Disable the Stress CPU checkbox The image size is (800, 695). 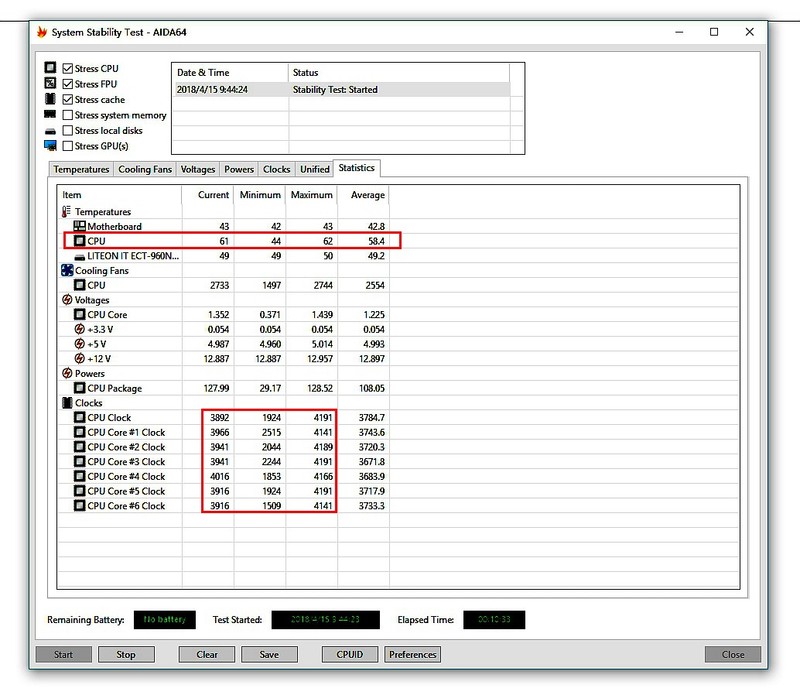(67, 69)
